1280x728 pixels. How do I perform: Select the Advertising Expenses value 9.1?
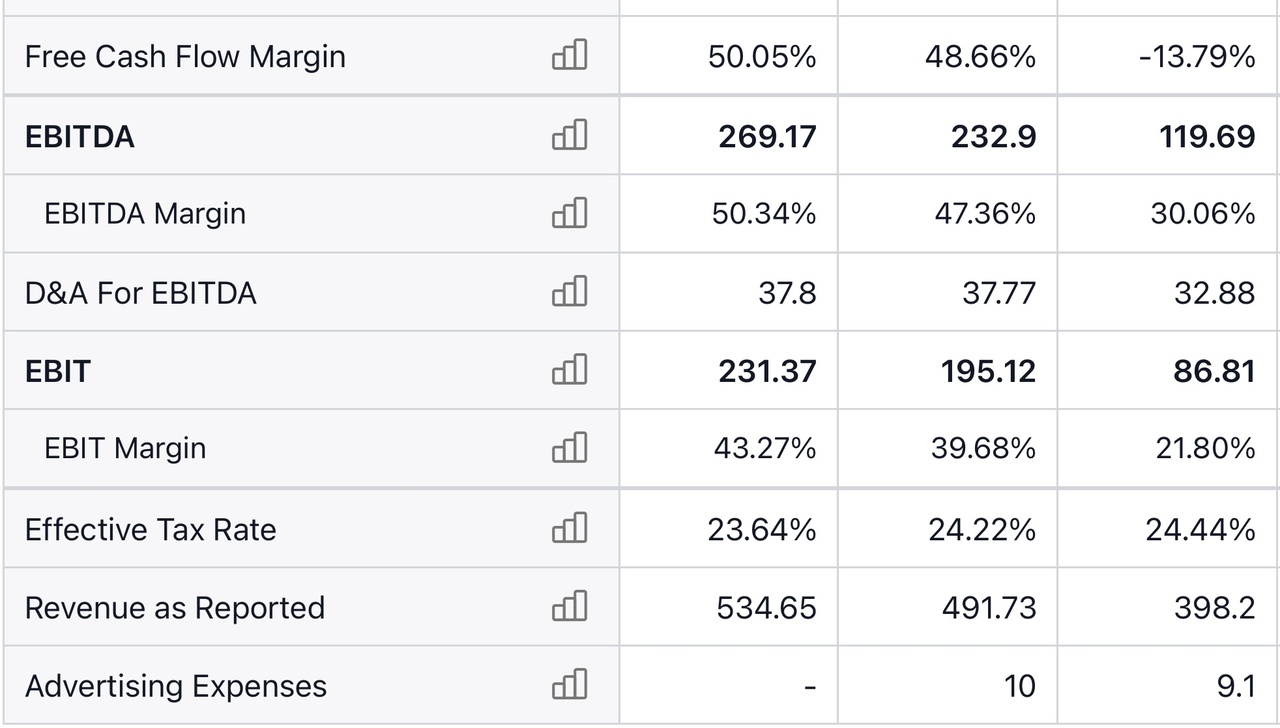tap(1236, 687)
